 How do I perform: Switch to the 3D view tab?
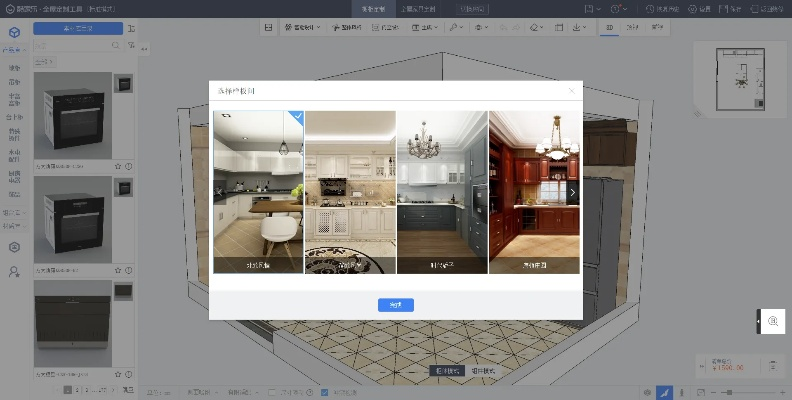pyautogui.click(x=609, y=27)
